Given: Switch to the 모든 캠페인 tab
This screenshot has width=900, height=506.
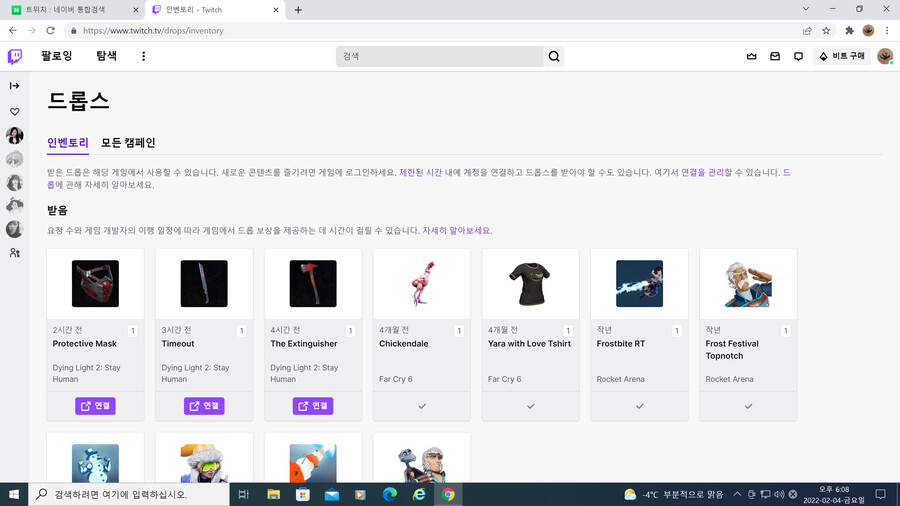Looking at the screenshot, I should 128,143.
